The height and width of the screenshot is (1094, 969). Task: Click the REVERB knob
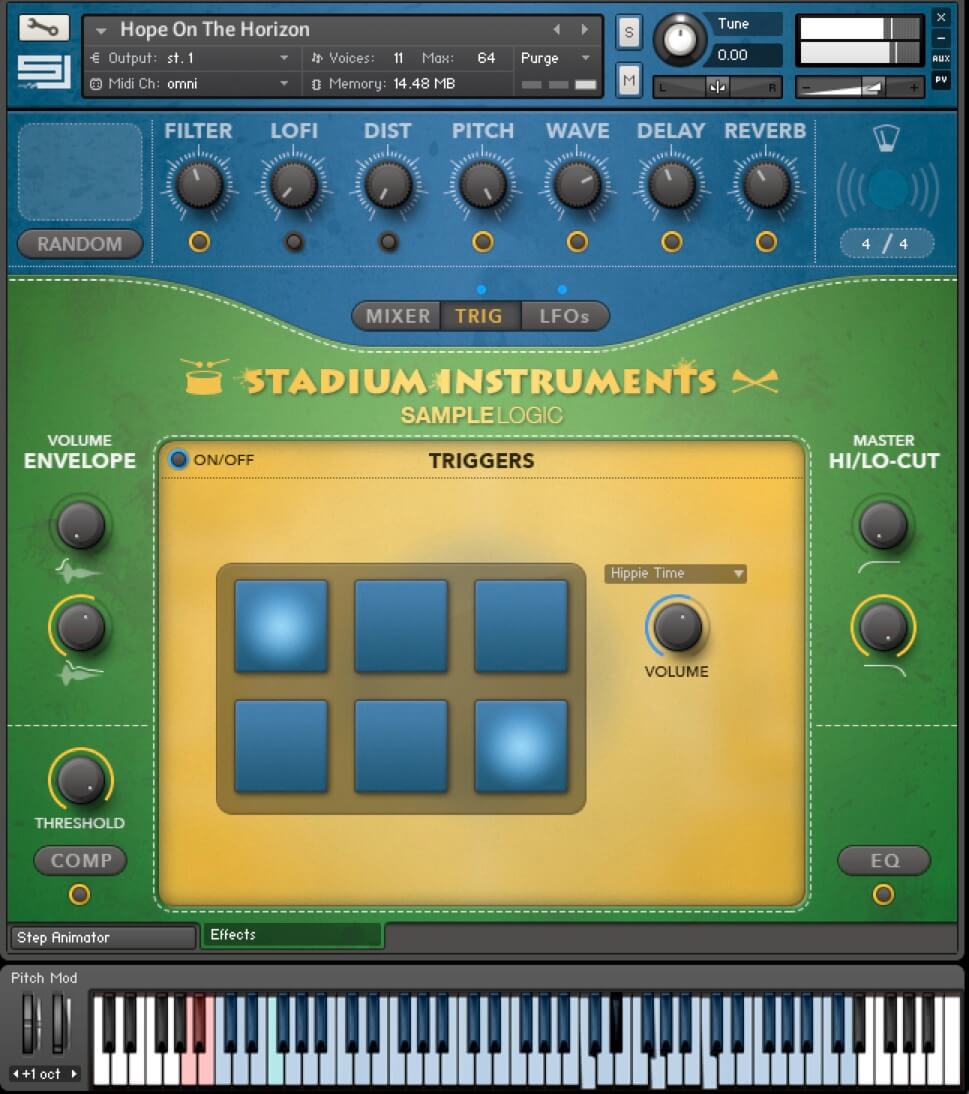pos(766,185)
